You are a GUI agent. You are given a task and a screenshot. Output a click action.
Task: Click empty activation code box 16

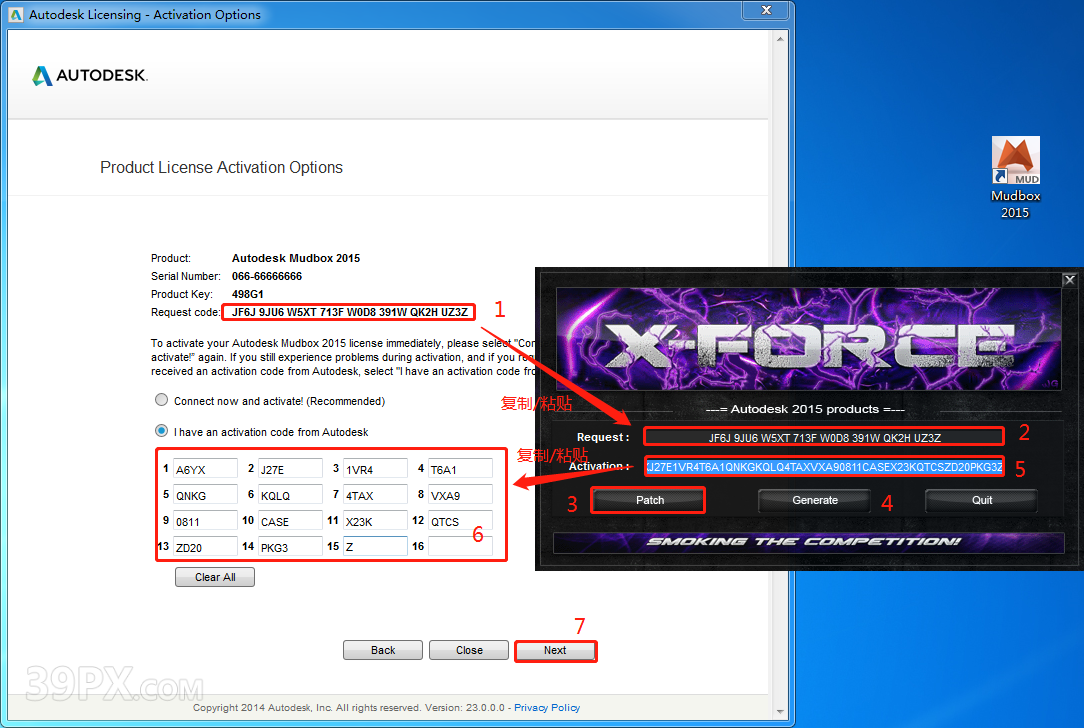pos(460,547)
